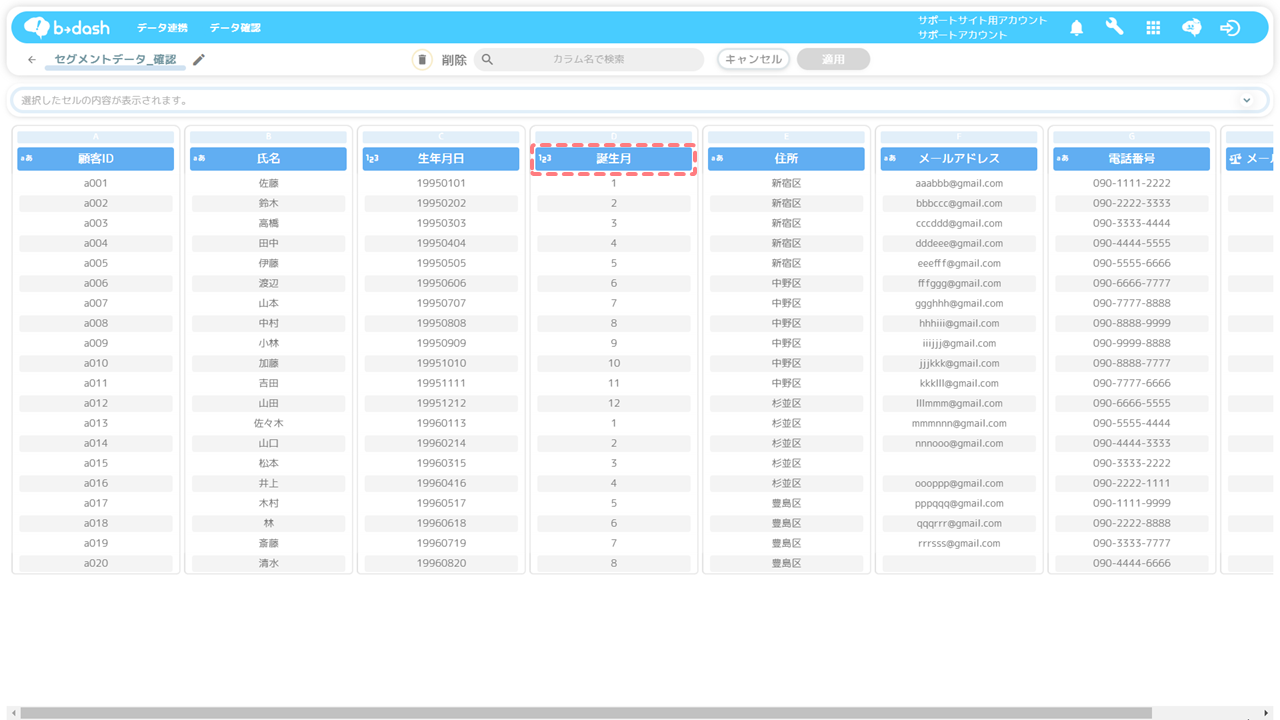Focus the カラム名で検索 search field
Image resolution: width=1280 pixels, height=720 pixels.
pos(589,60)
